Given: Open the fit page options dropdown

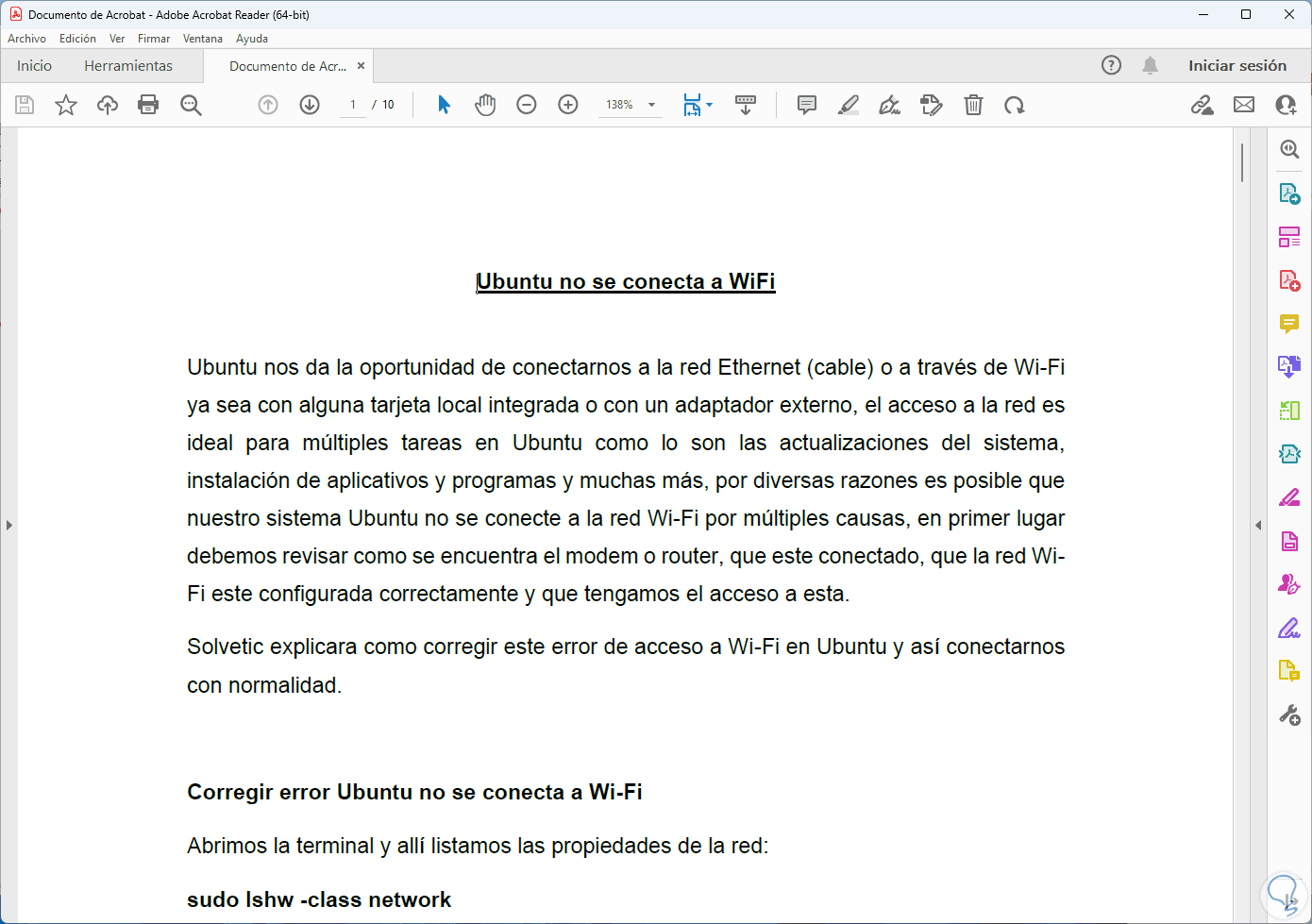Looking at the screenshot, I should [x=698, y=105].
